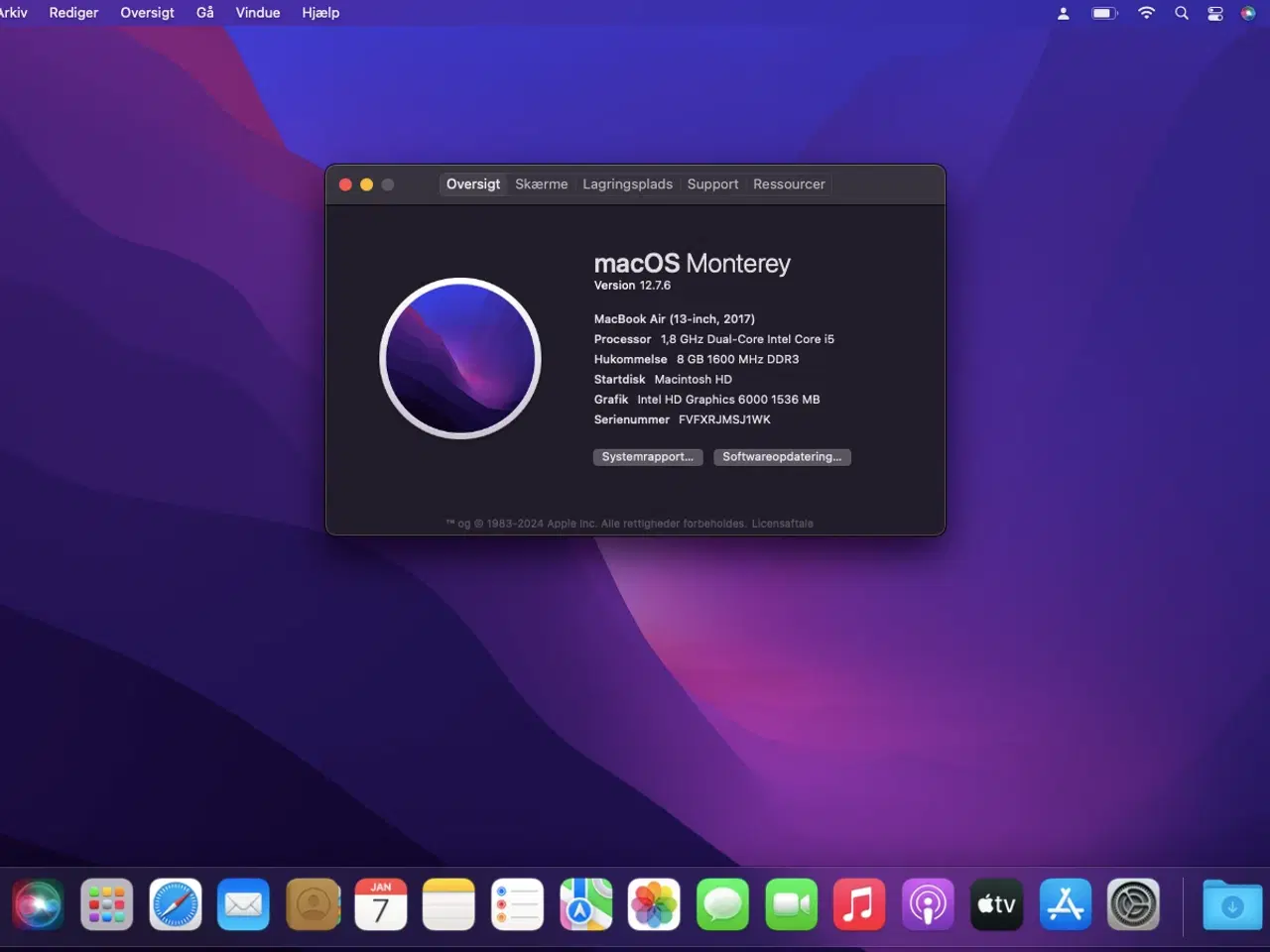Click the Systemrapport... button
The image size is (1270, 952).
(648, 457)
